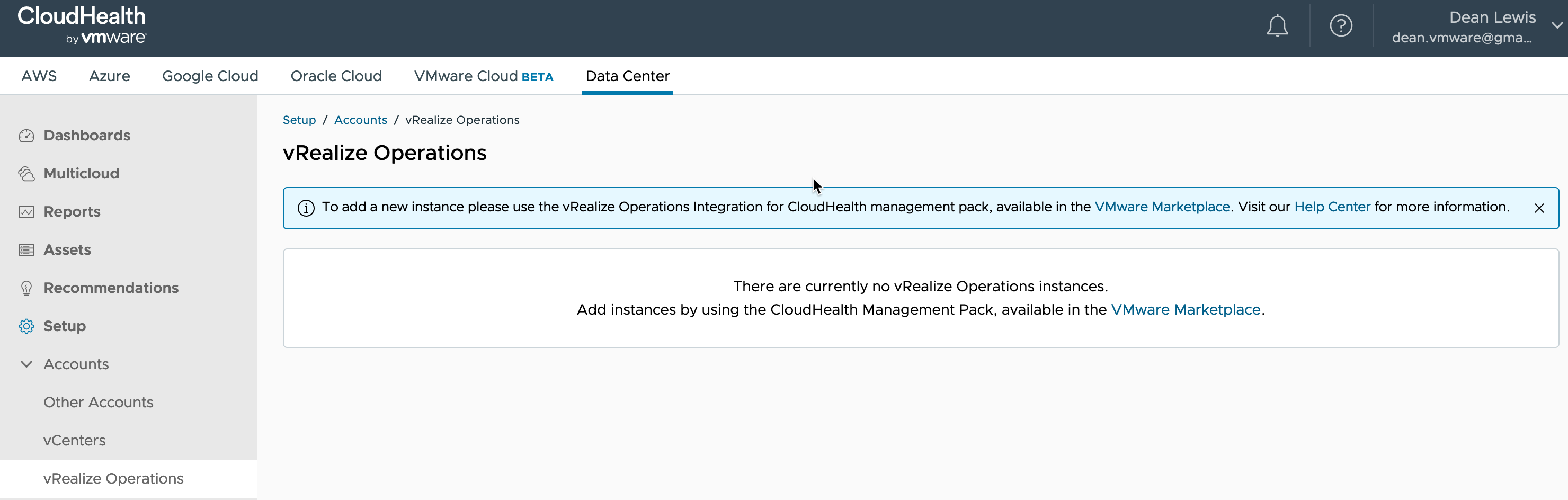
Task: Open the Recommendations sidebar item
Action: click(111, 288)
